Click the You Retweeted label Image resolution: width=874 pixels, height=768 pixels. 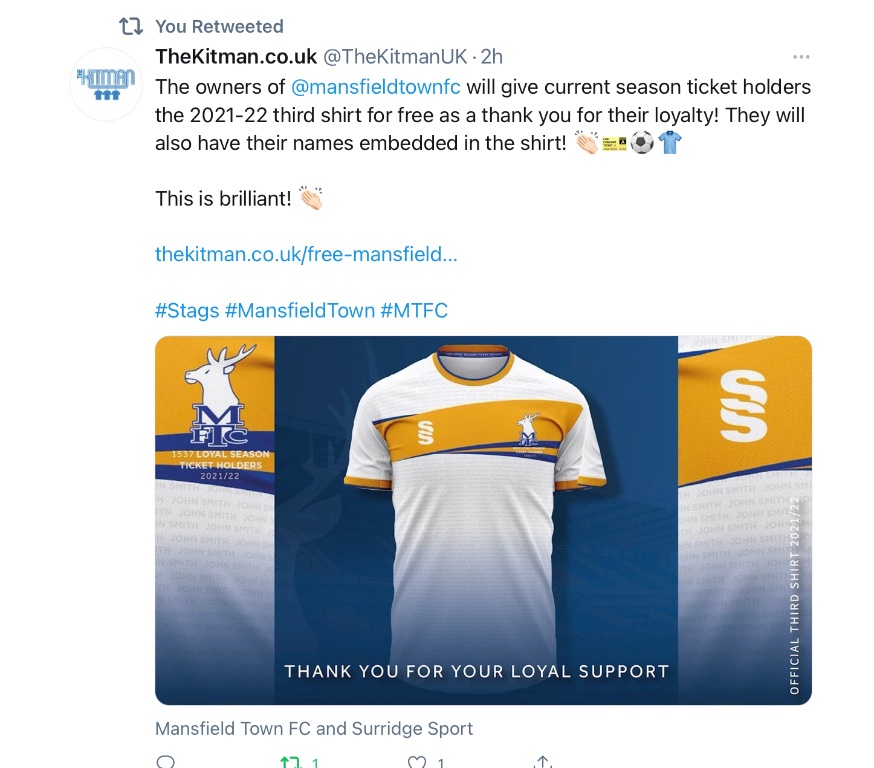219,26
